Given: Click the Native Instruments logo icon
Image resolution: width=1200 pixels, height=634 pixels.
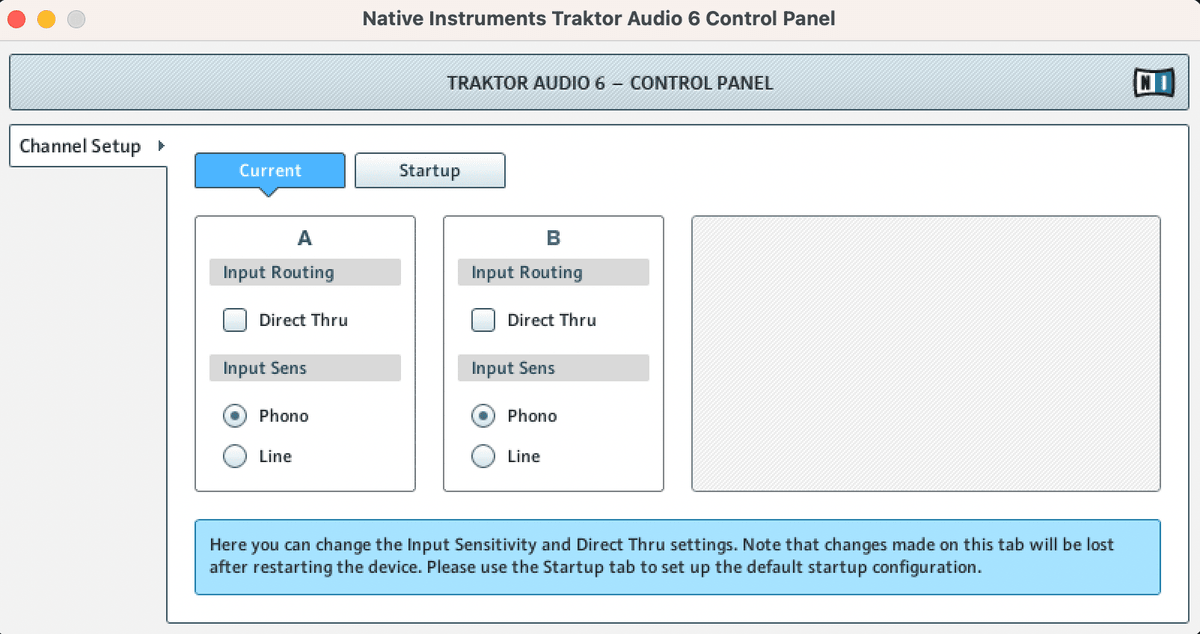Looking at the screenshot, I should coord(1152,82).
